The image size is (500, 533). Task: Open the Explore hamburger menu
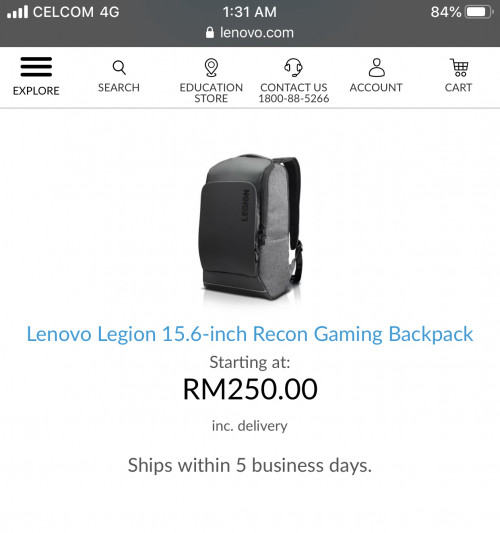tap(36, 67)
